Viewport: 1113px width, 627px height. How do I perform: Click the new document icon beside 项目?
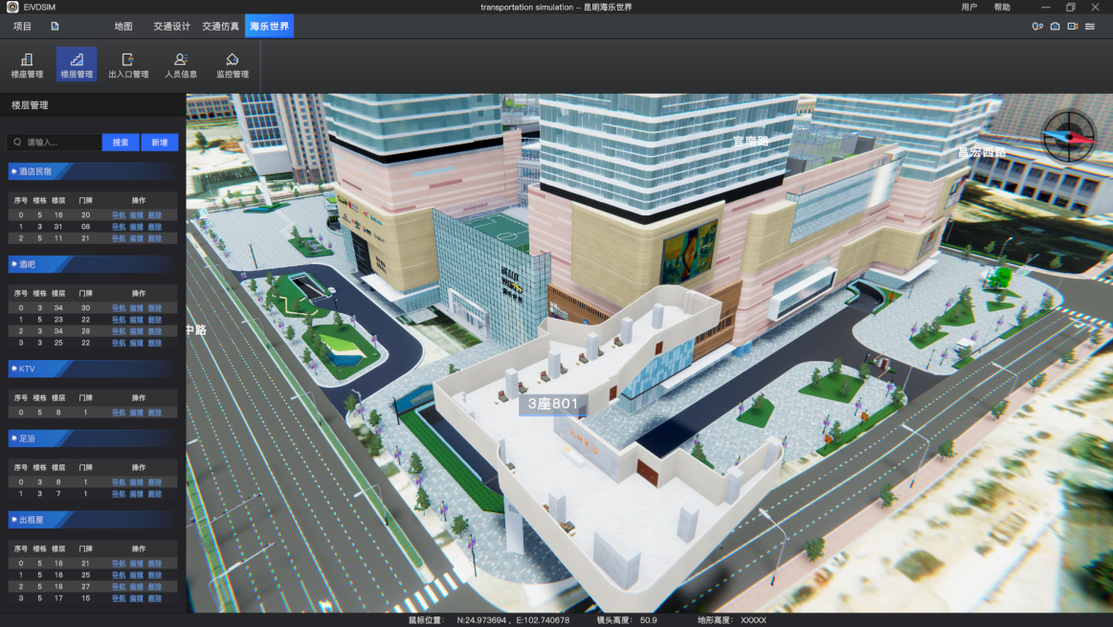tap(55, 26)
